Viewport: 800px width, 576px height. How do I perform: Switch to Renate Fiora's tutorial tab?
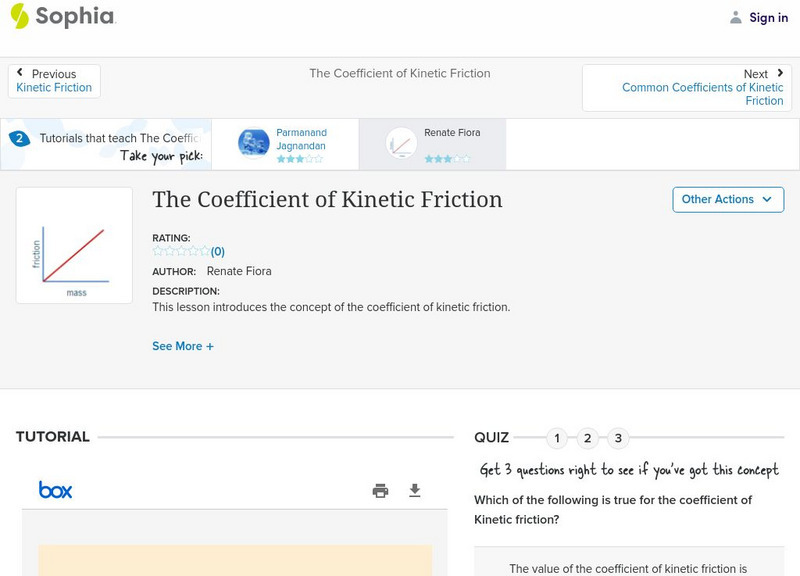[x=453, y=133]
